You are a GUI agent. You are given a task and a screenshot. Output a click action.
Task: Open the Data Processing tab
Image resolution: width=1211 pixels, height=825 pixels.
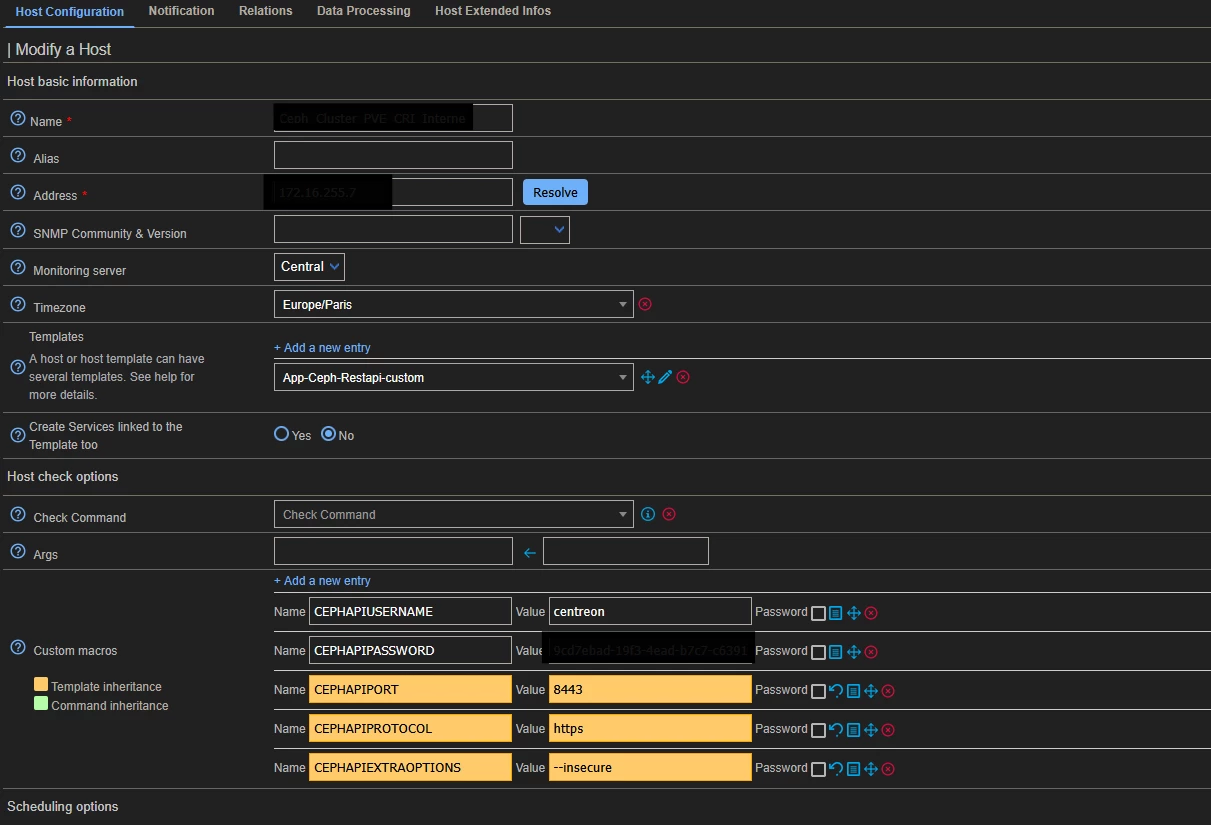click(x=363, y=11)
